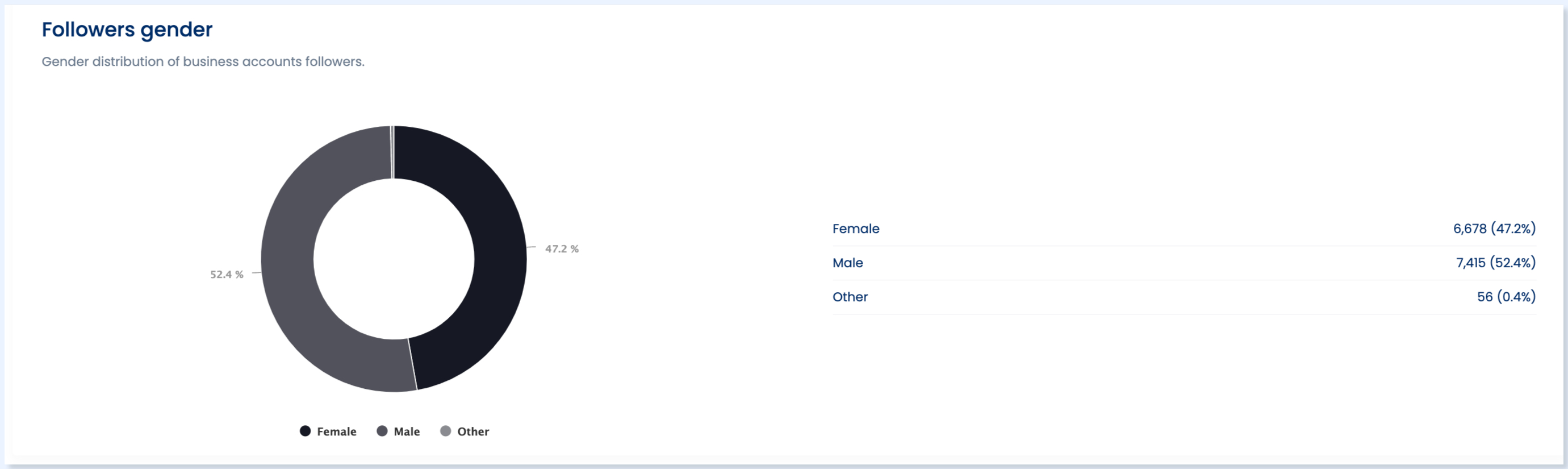The image size is (1568, 469).
Task: Click the value 6,678 (47.2%)
Action: point(1494,229)
